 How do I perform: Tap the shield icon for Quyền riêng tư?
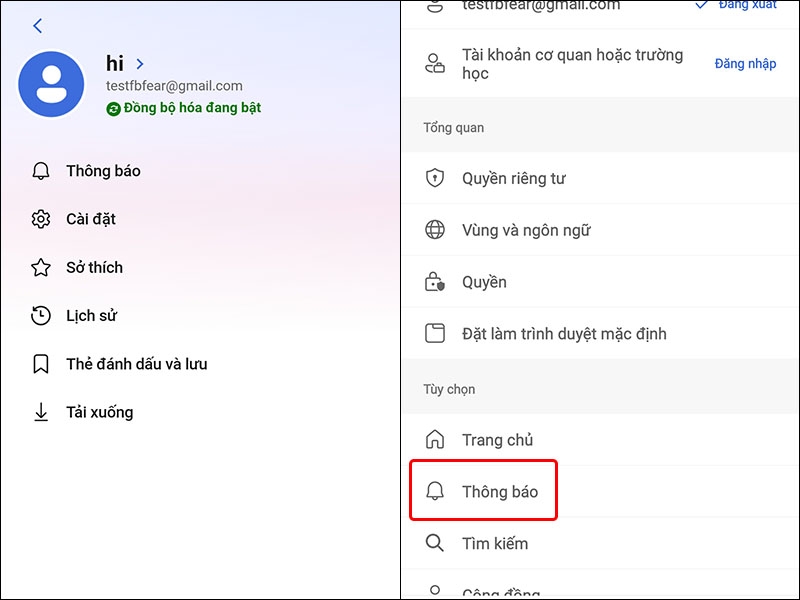[x=435, y=178]
